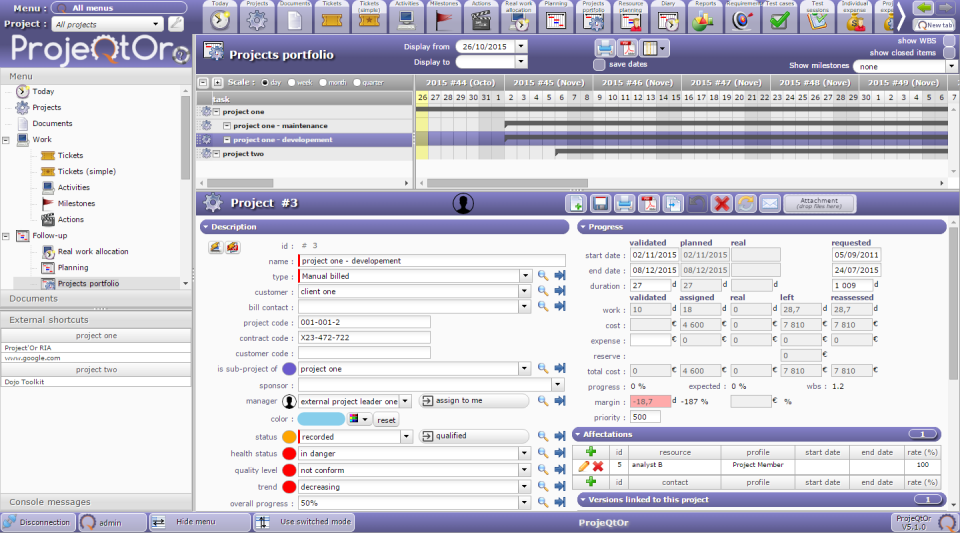
Task: Go to customer client one details
Action: 560,291
